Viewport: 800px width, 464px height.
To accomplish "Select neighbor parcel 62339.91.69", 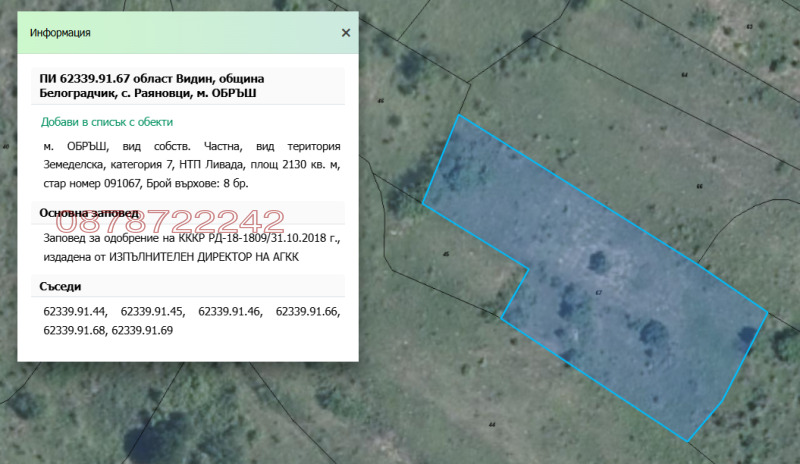I will click(x=143, y=329).
